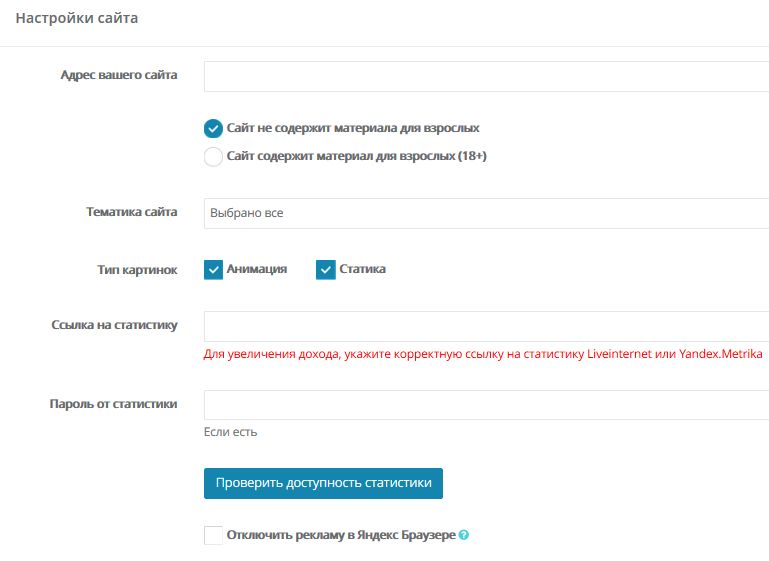Image resolution: width=769 pixels, height=561 pixels.
Task: Click the 'Тематика сайта' field label
Action: point(132,212)
